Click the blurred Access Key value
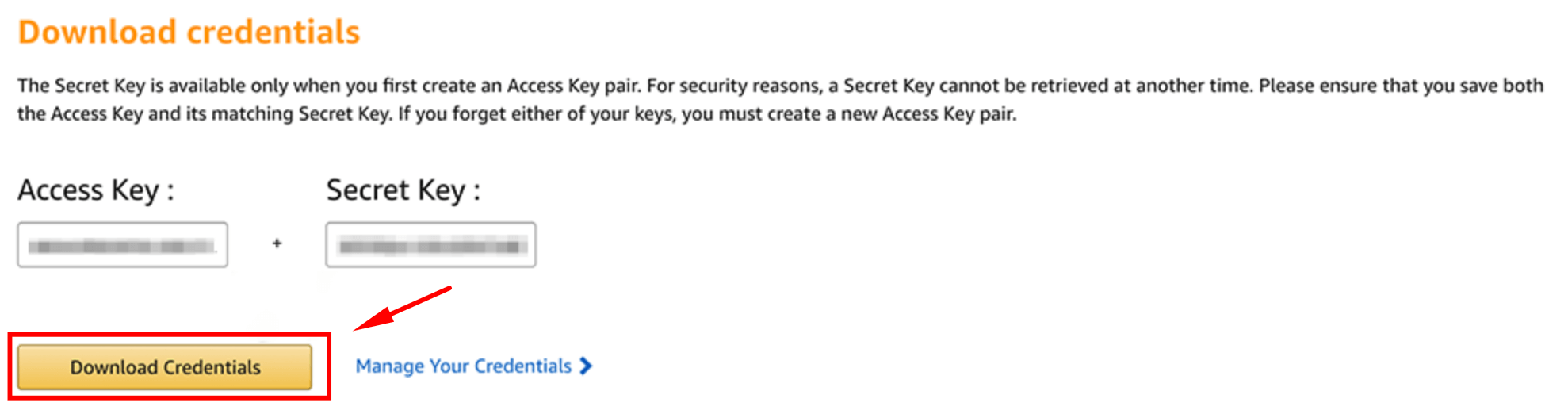Viewport: 1568px width, 414px height. (122, 247)
